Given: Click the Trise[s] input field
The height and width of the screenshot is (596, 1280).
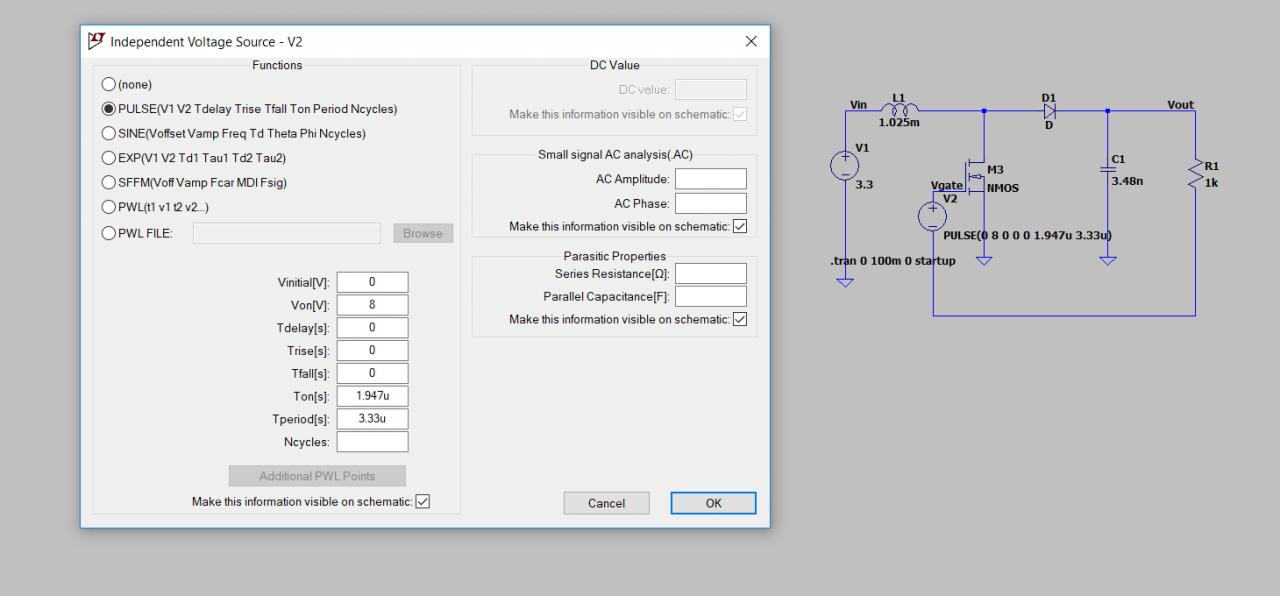Looking at the screenshot, I should tap(372, 350).
